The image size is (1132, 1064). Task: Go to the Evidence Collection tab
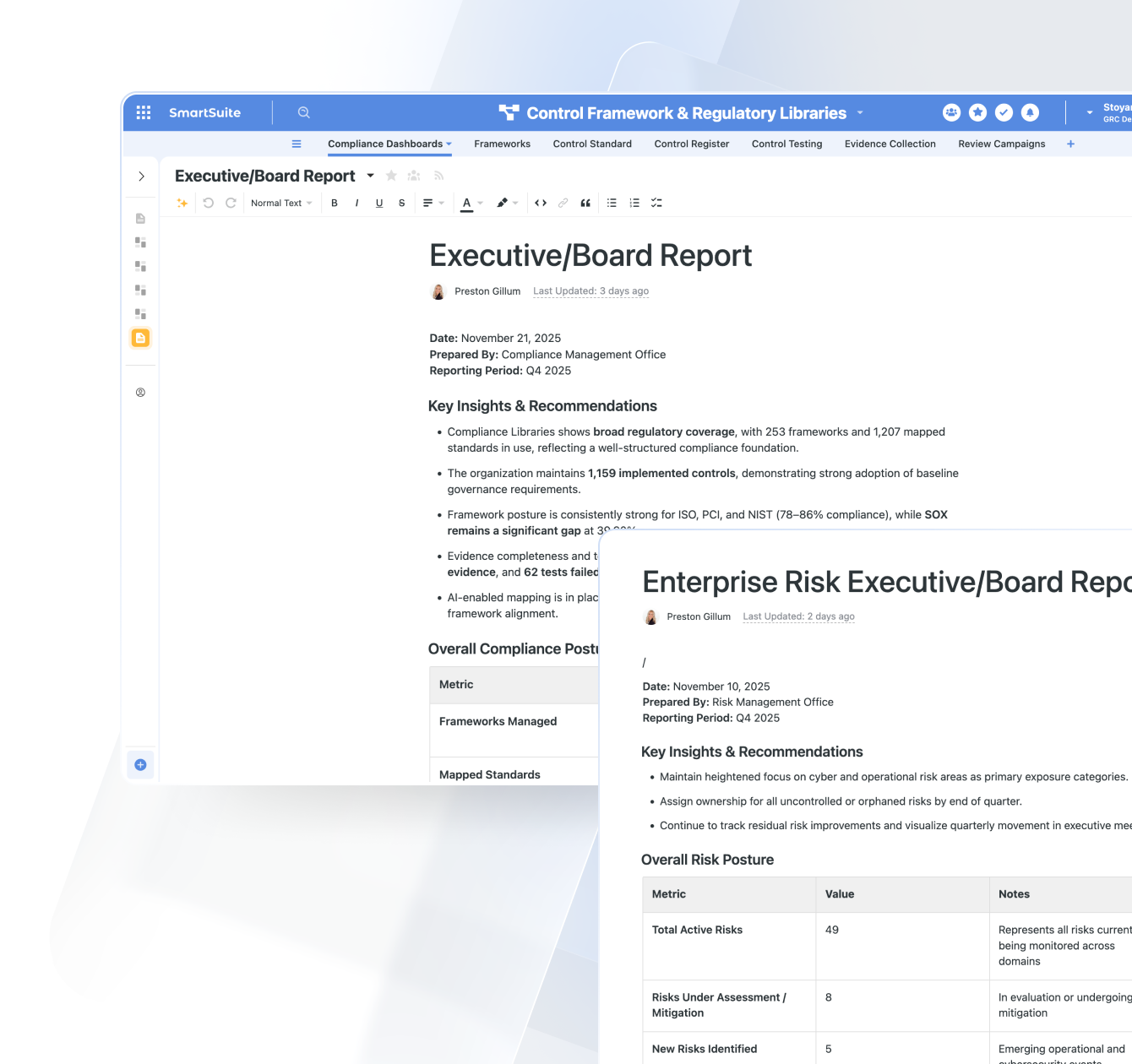890,144
